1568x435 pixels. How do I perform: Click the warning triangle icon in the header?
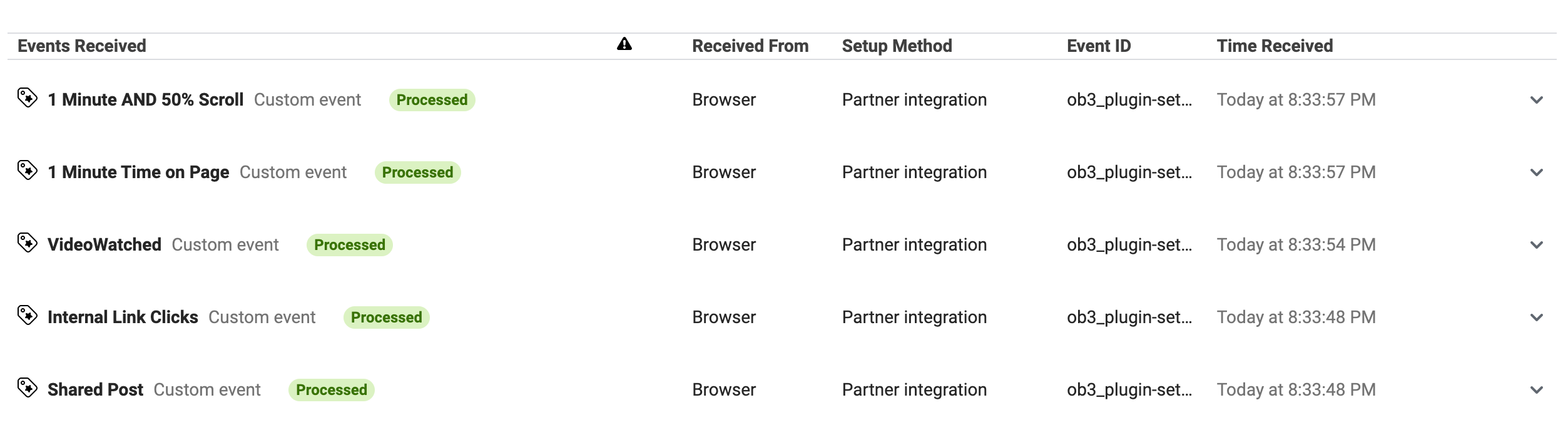coord(624,44)
